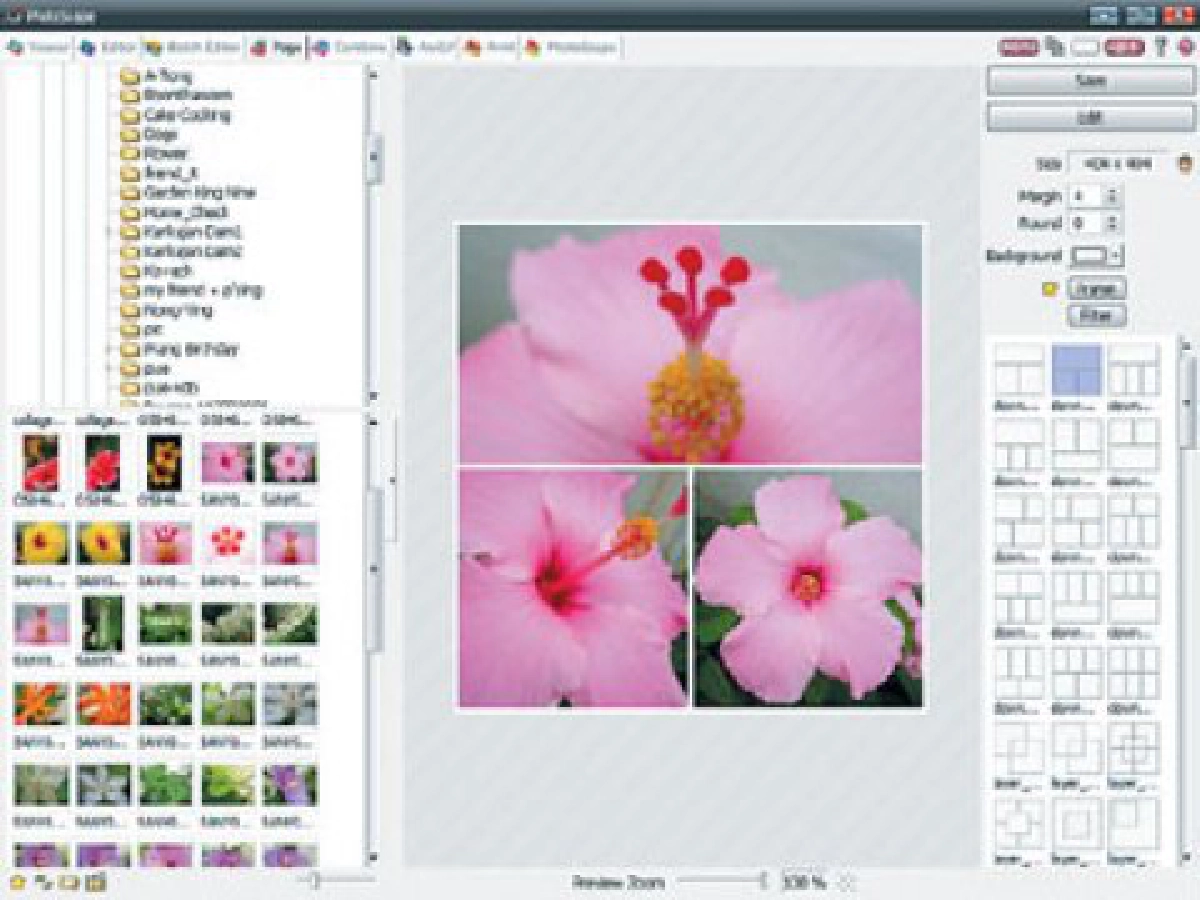Adjust the Preview Zoom slider

(x=763, y=881)
